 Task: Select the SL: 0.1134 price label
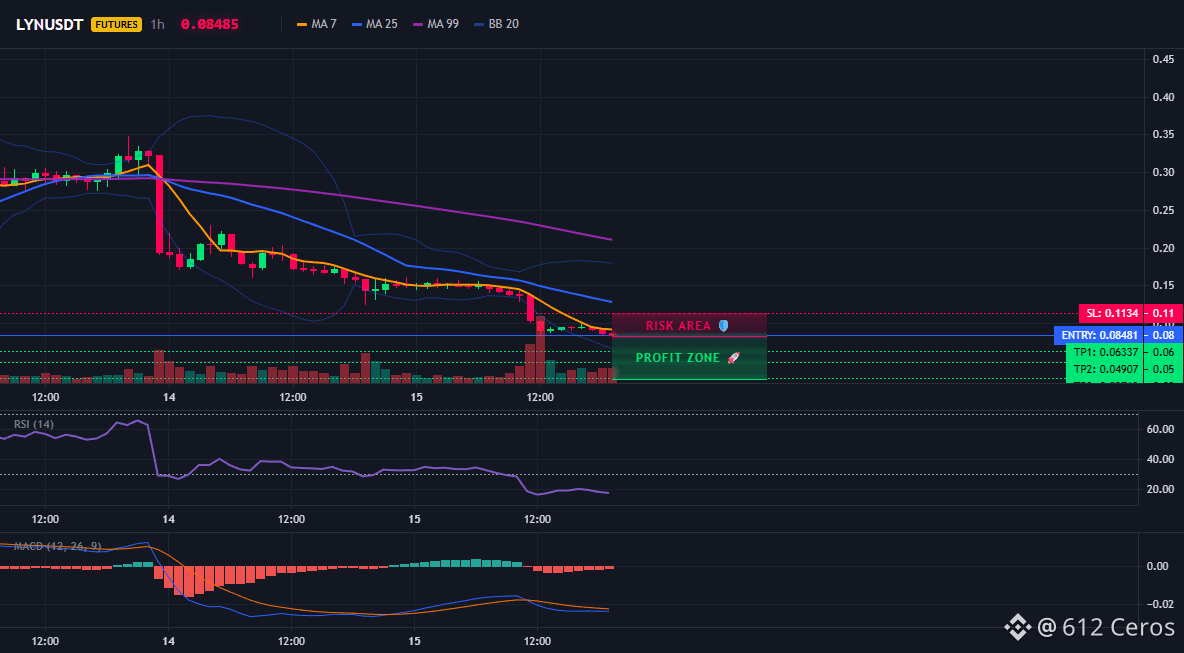[1111, 313]
